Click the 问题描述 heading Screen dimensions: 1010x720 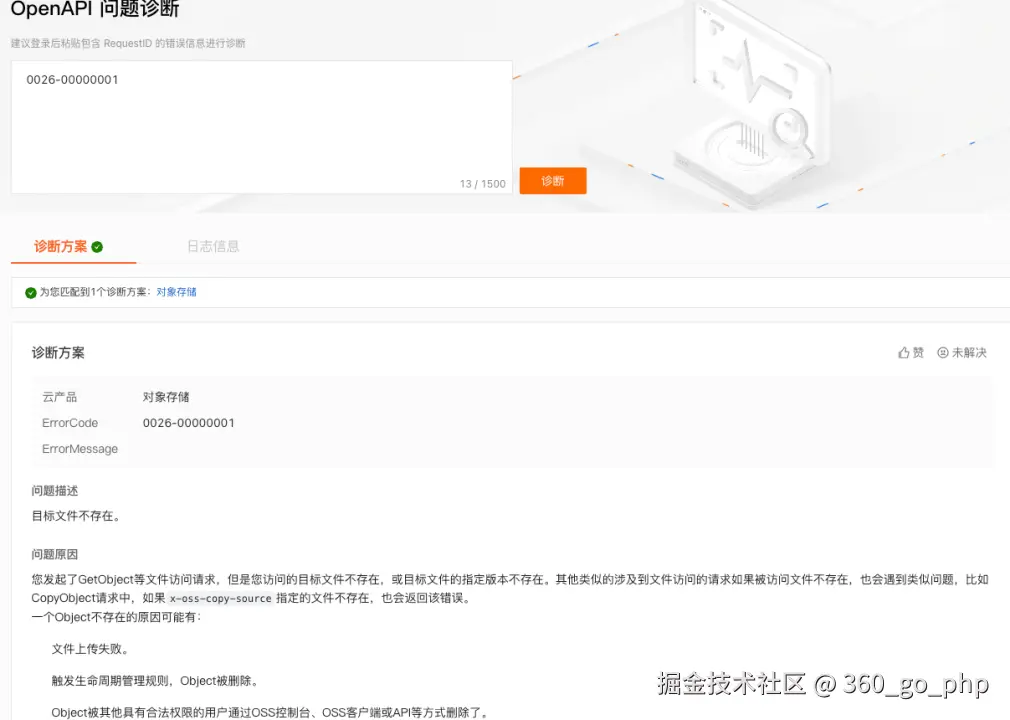[x=55, y=491]
